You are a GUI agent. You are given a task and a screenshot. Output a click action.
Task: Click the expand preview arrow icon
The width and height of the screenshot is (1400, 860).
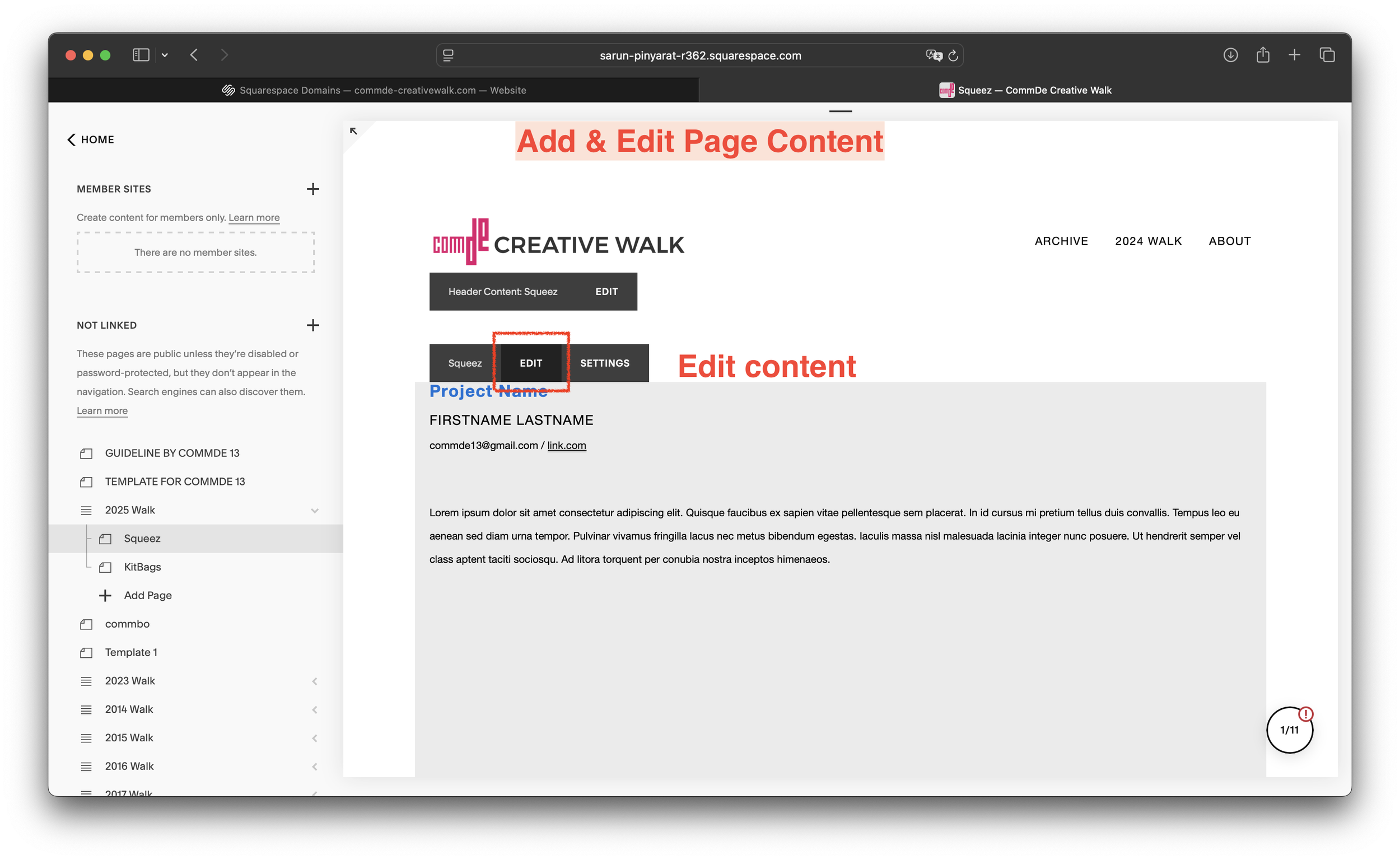pyautogui.click(x=353, y=132)
